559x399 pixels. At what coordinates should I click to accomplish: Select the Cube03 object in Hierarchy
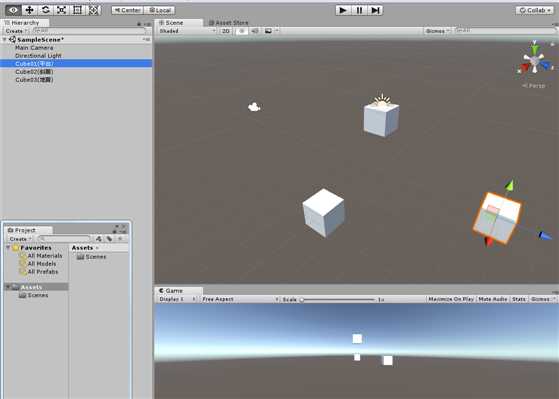pos(34,80)
